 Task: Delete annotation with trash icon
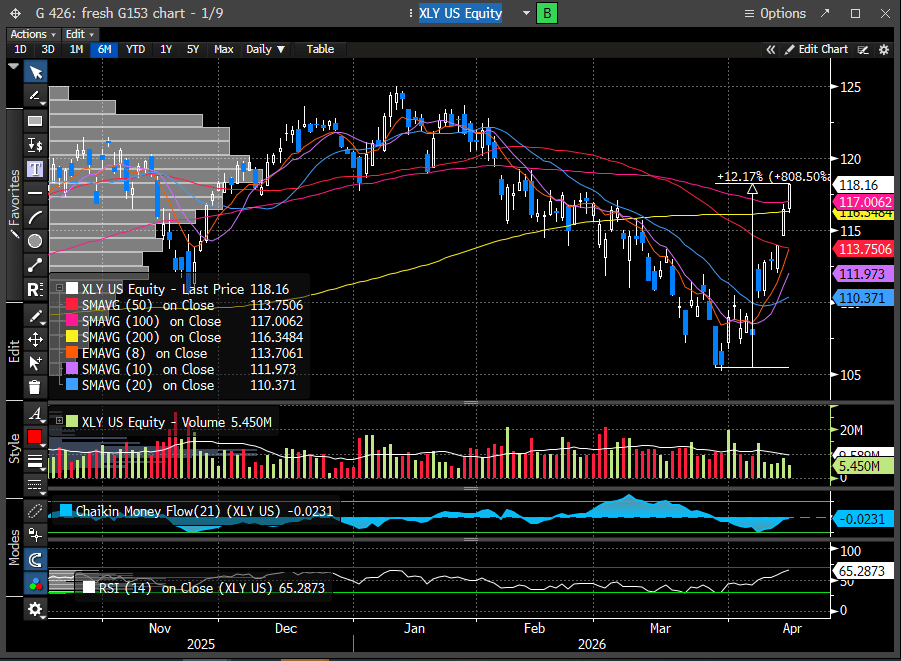pos(35,387)
